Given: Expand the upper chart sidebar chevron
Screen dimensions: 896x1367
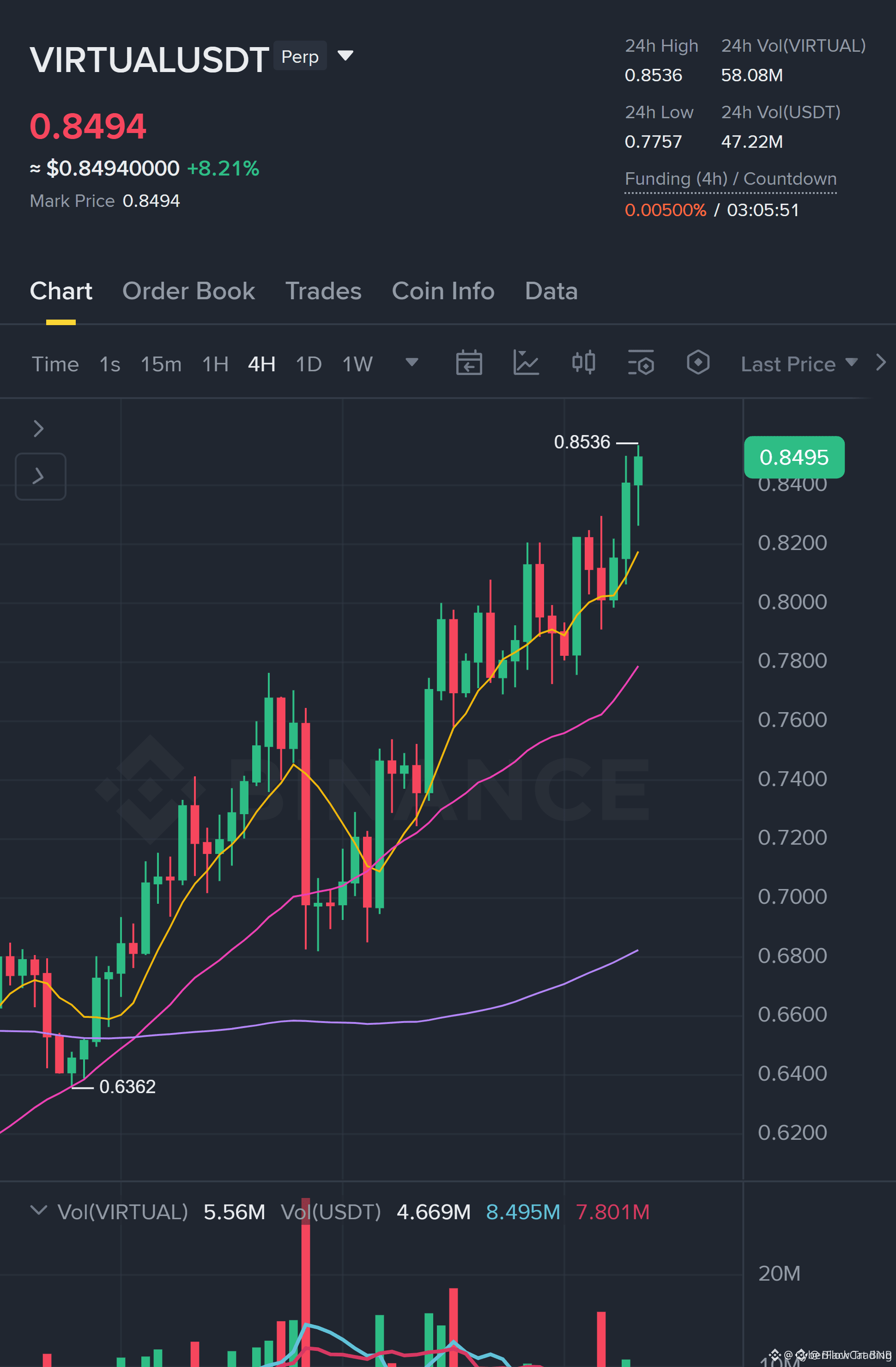Looking at the screenshot, I should click(38, 429).
